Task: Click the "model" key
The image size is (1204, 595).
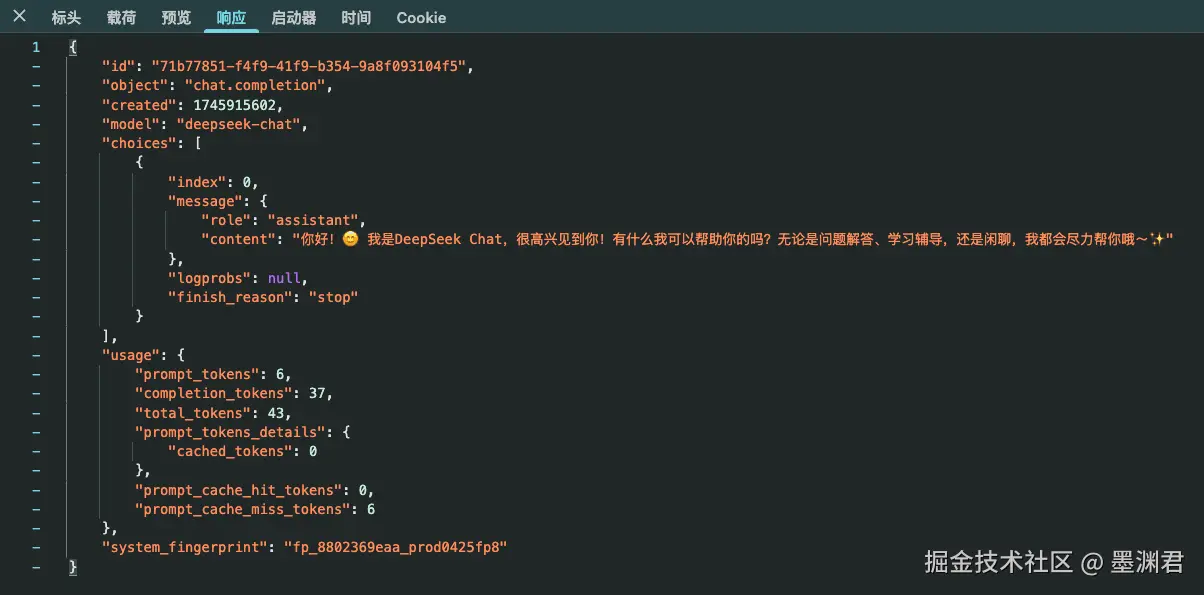Action: (x=131, y=124)
